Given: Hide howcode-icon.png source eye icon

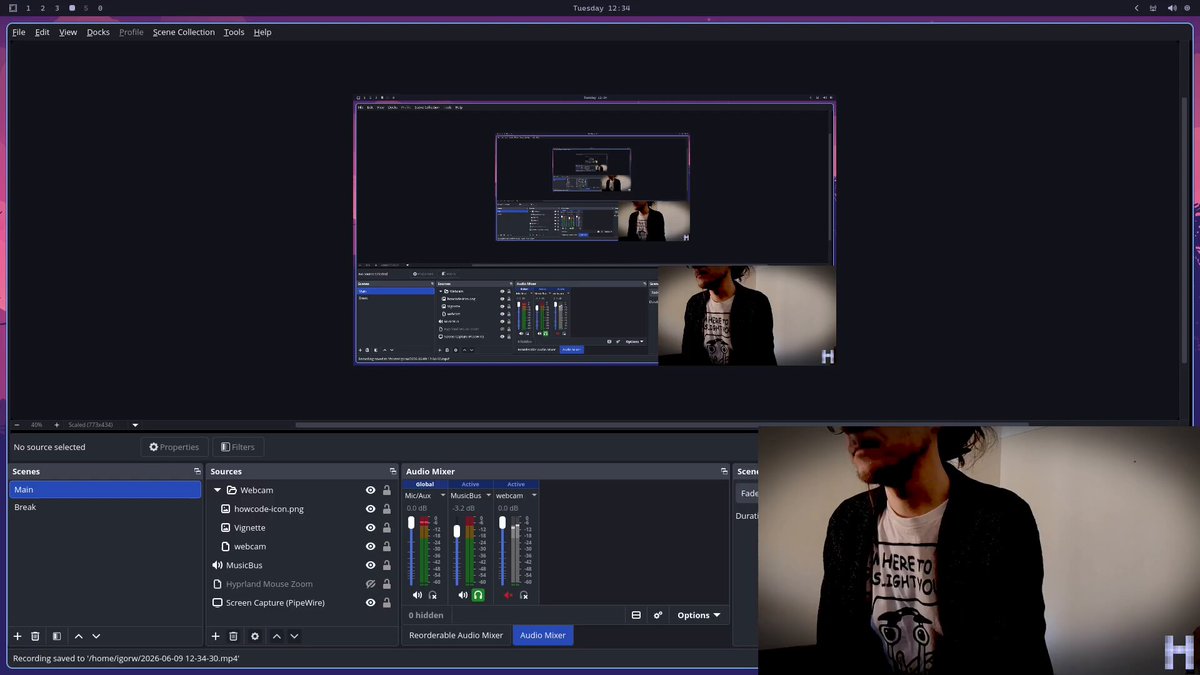Looking at the screenshot, I should point(370,509).
